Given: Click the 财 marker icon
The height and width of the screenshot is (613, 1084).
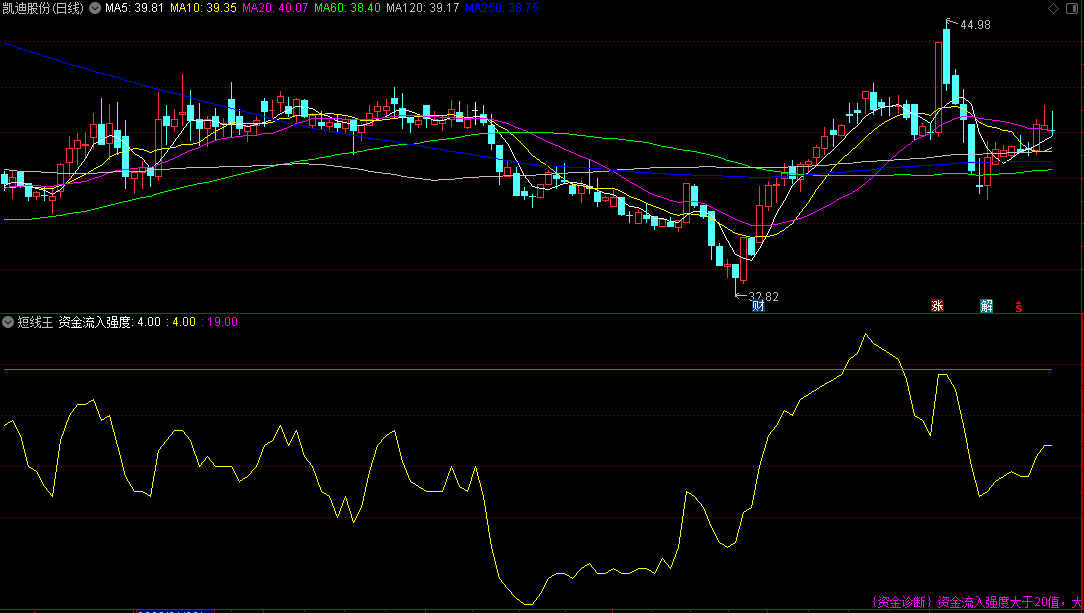Looking at the screenshot, I should [x=758, y=306].
